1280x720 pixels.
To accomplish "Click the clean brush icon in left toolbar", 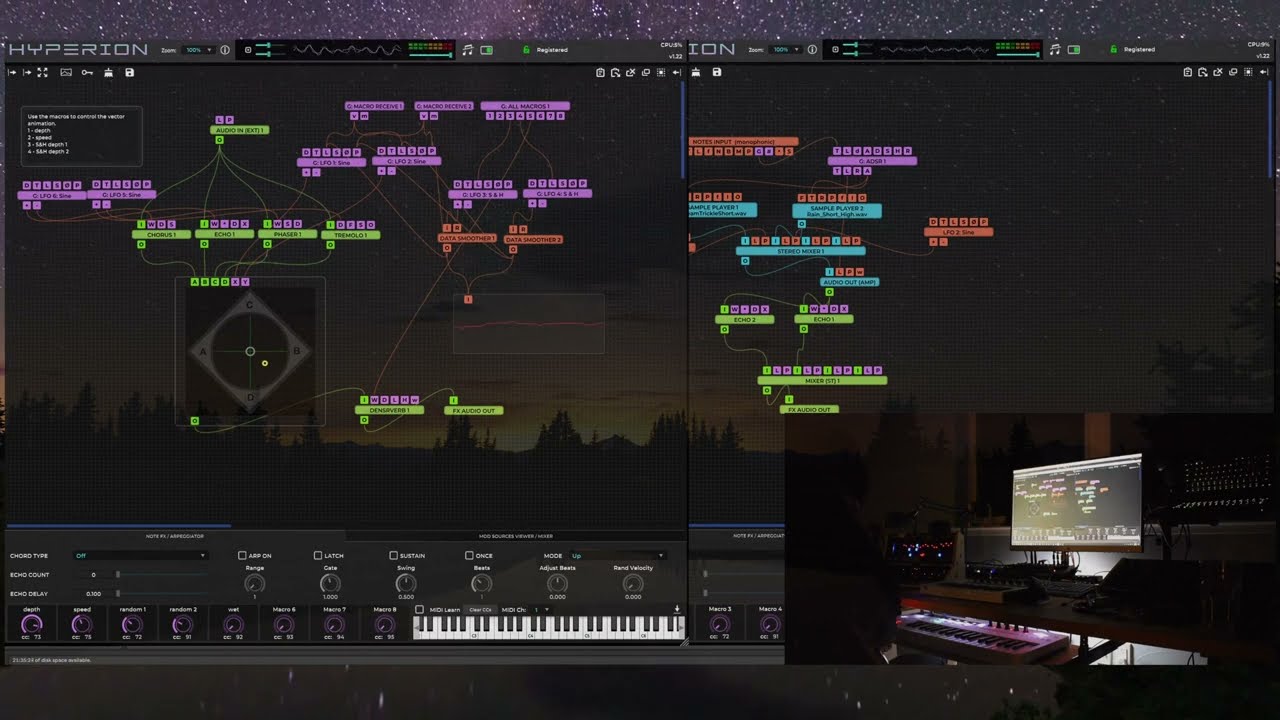I will tap(108, 72).
